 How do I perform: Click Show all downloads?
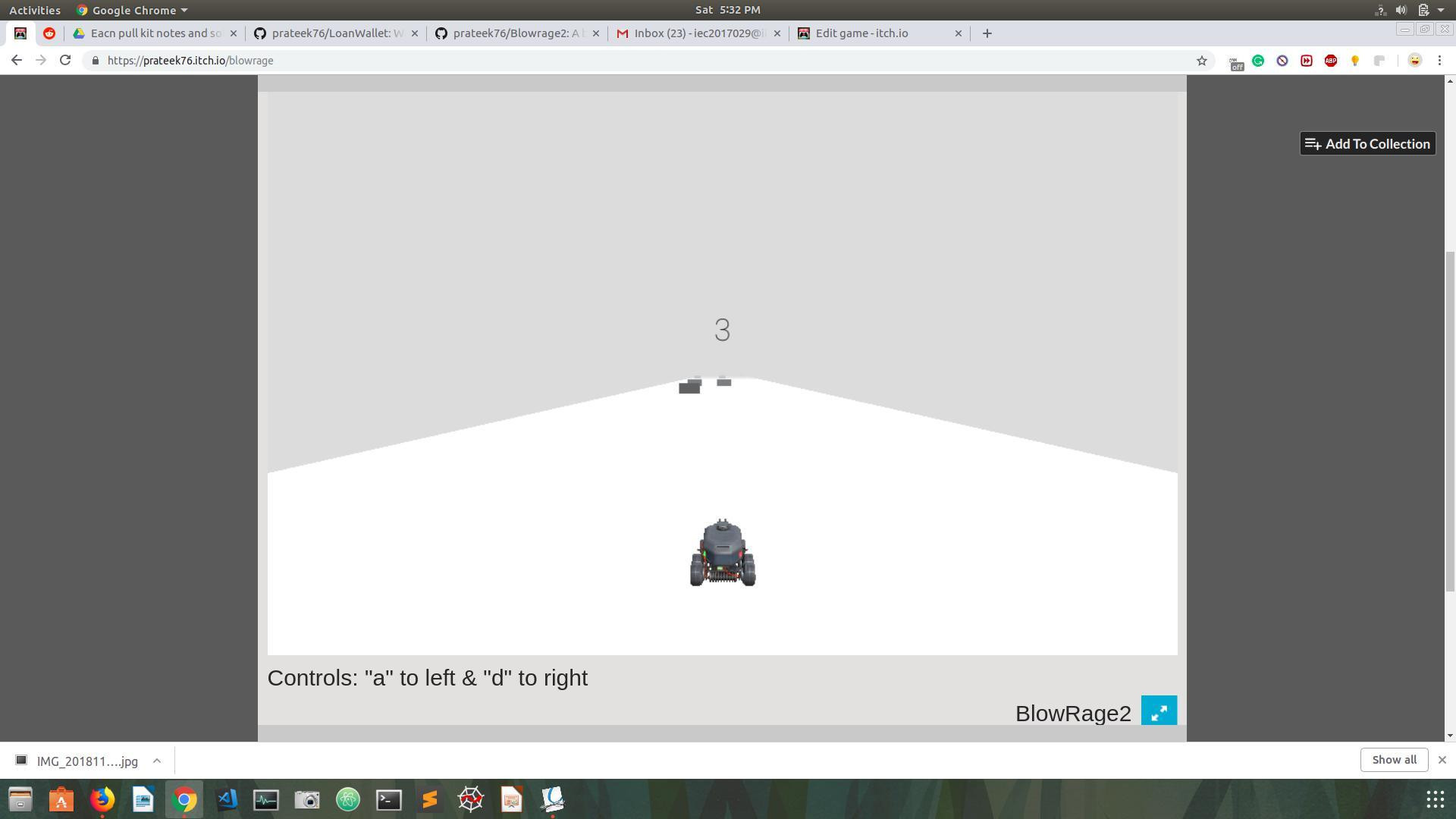pyautogui.click(x=1394, y=760)
